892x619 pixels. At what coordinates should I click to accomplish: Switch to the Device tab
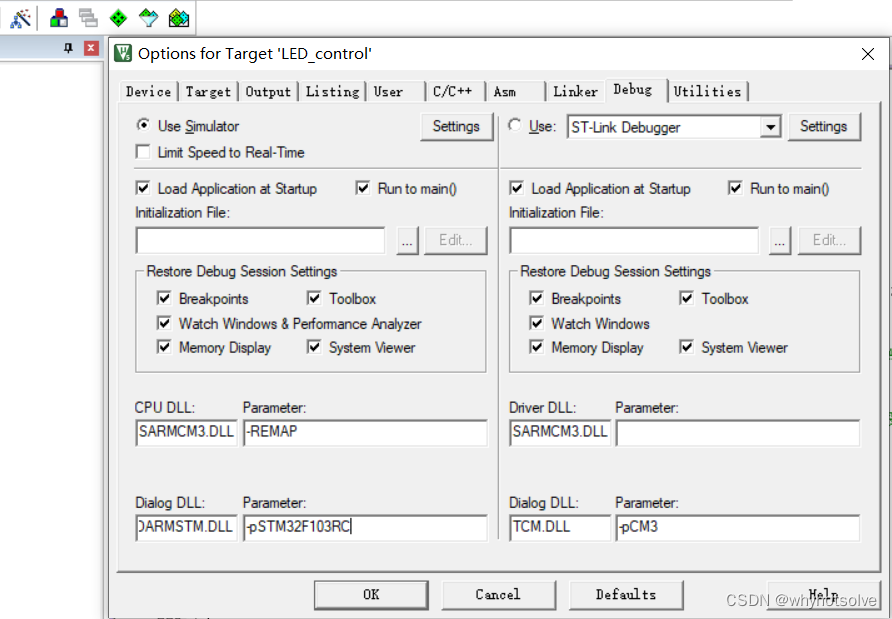pos(148,92)
